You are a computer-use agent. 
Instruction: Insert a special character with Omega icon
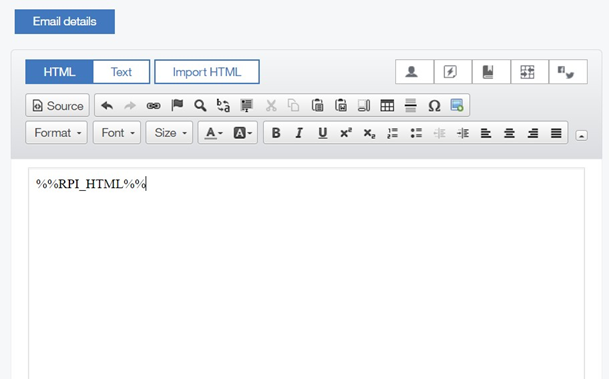(x=434, y=106)
